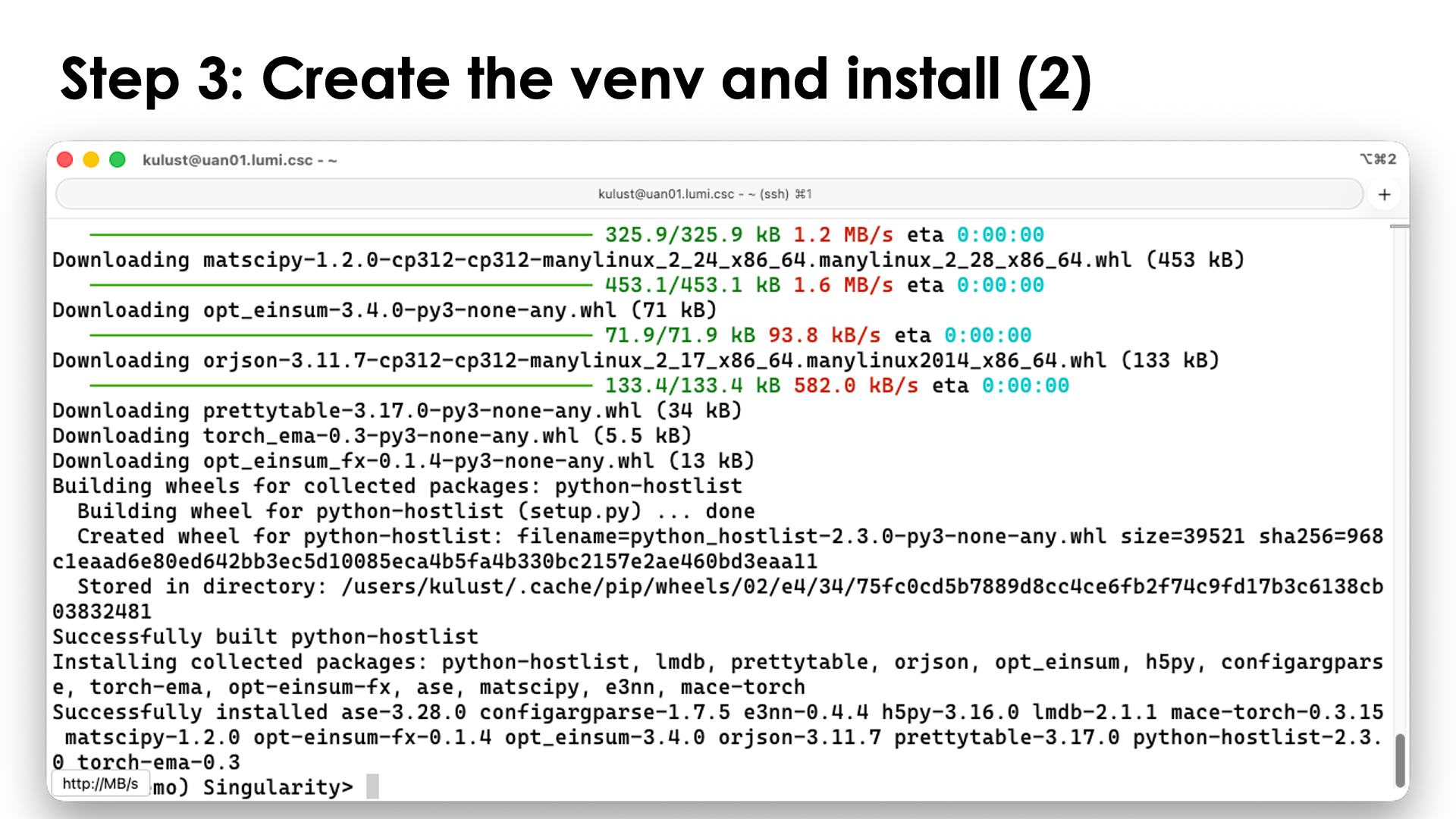Select the ssh session tab
This screenshot has height=819, width=1456.
point(705,194)
